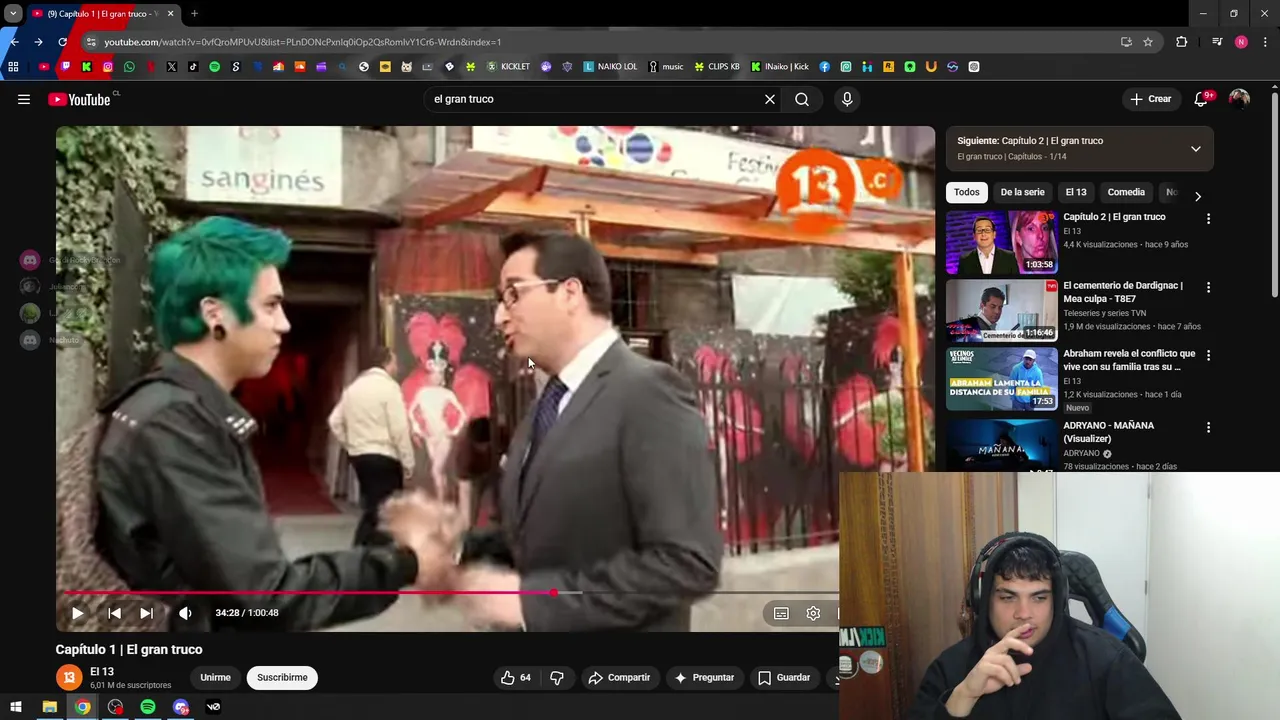Open Spotify from the taskbar
The height and width of the screenshot is (720, 1280).
[x=148, y=707]
